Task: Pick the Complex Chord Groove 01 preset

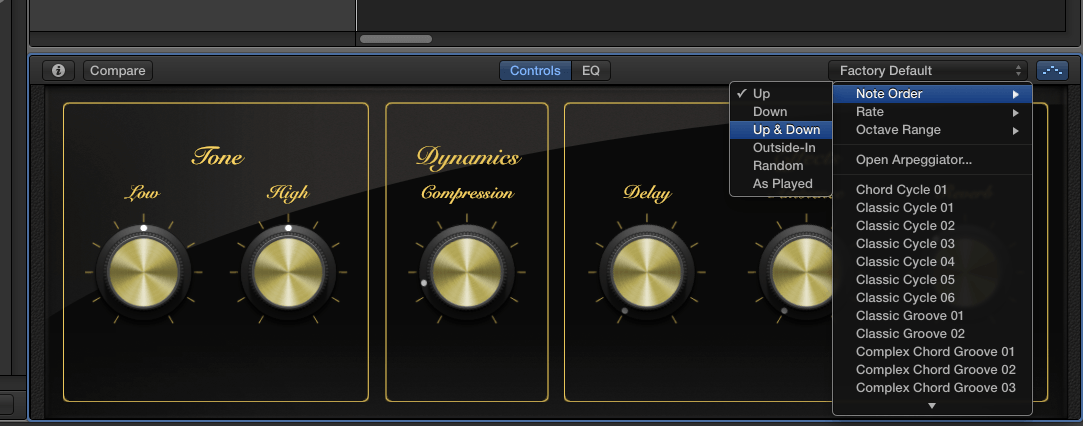Action: [932, 351]
